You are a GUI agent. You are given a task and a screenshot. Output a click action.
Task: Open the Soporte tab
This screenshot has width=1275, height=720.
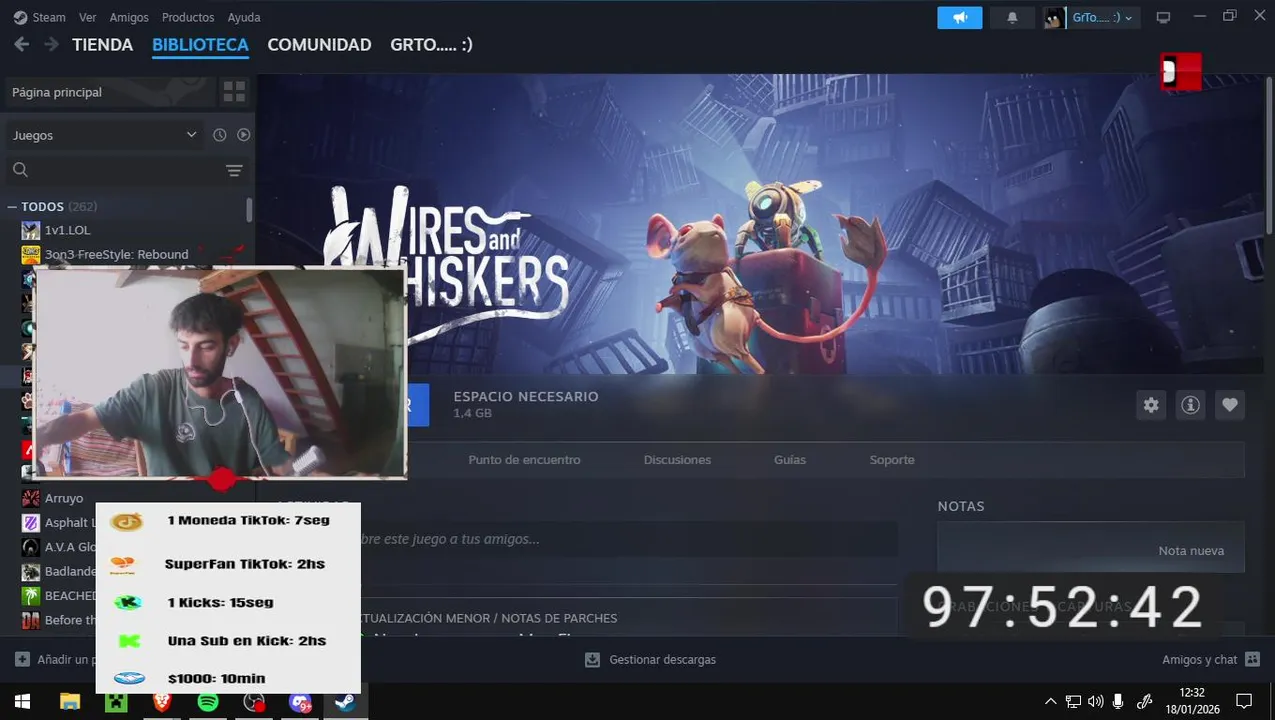[892, 460]
